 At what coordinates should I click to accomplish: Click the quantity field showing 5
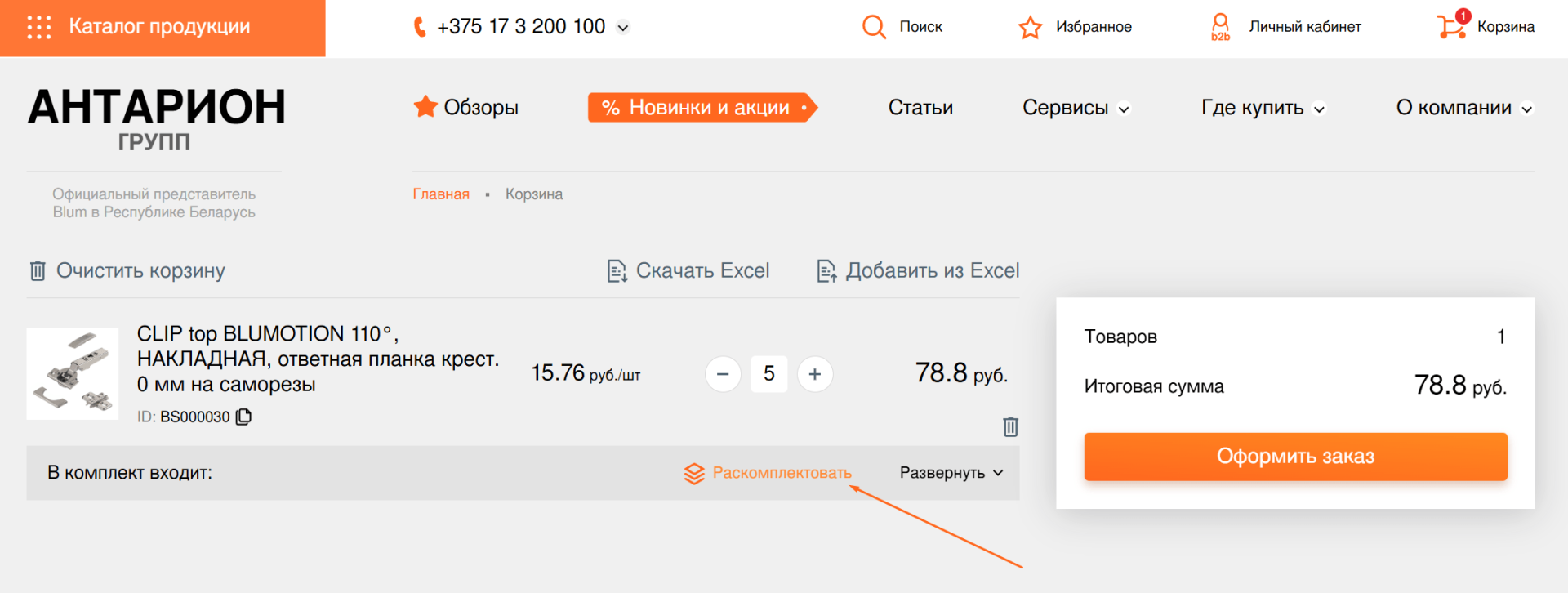pyautogui.click(x=769, y=374)
